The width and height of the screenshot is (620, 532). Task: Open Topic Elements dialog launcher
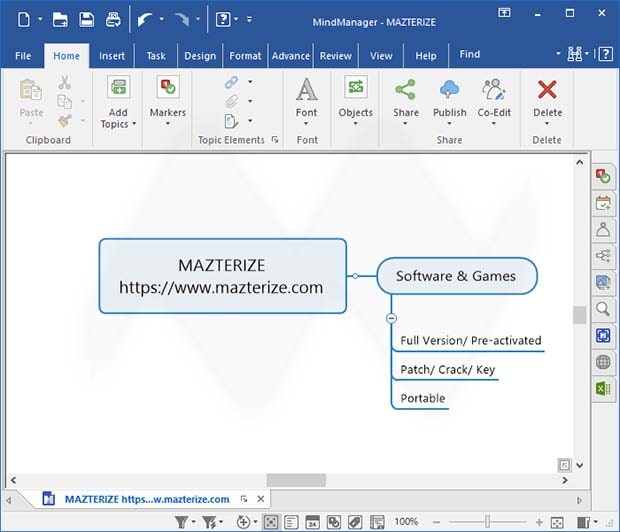click(275, 140)
